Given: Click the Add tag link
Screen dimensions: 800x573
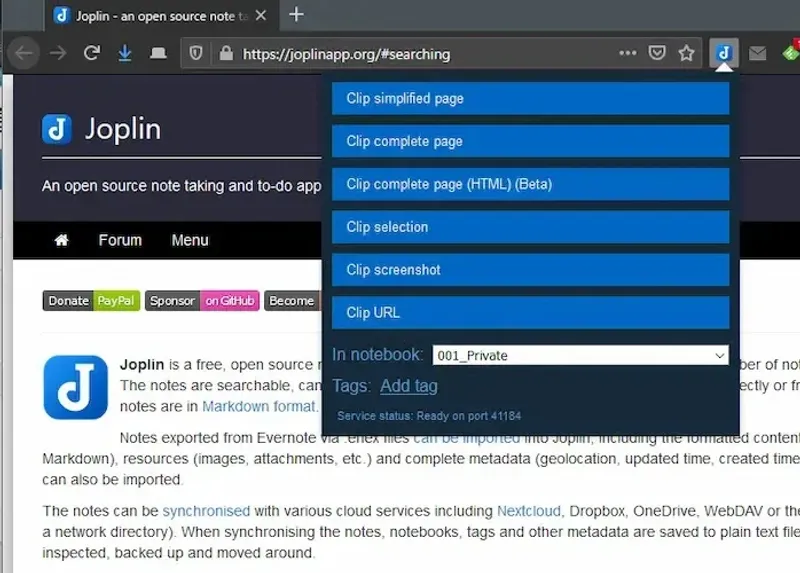Looking at the screenshot, I should tap(408, 386).
